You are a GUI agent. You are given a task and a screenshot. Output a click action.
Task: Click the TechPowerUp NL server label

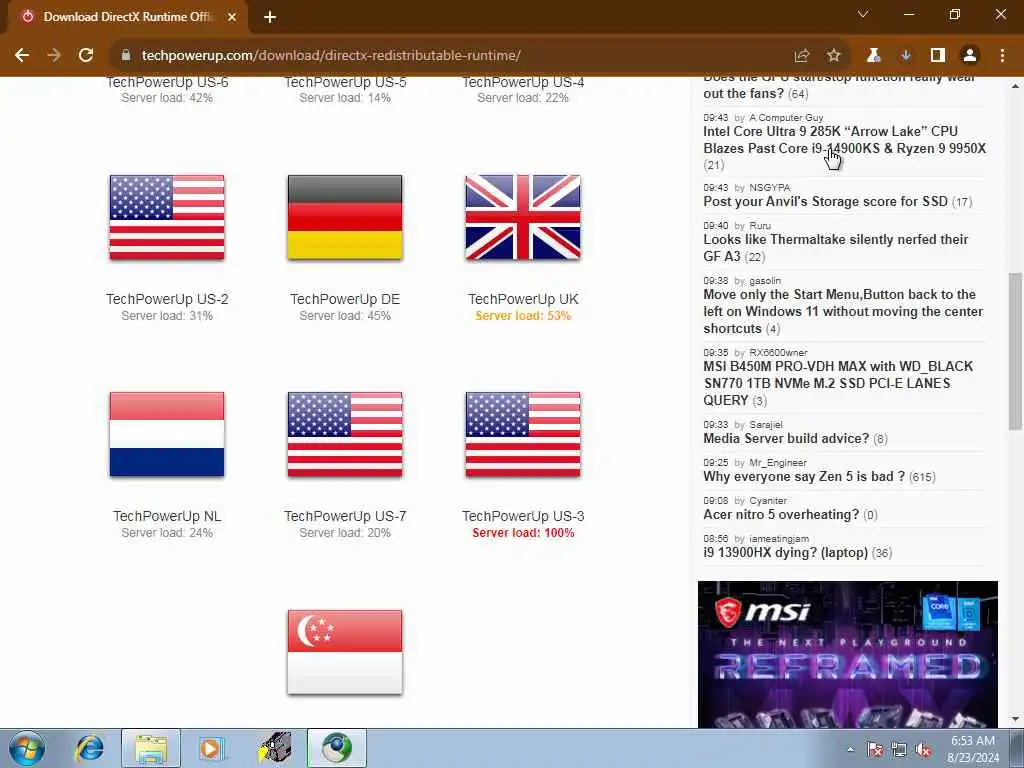click(x=167, y=516)
